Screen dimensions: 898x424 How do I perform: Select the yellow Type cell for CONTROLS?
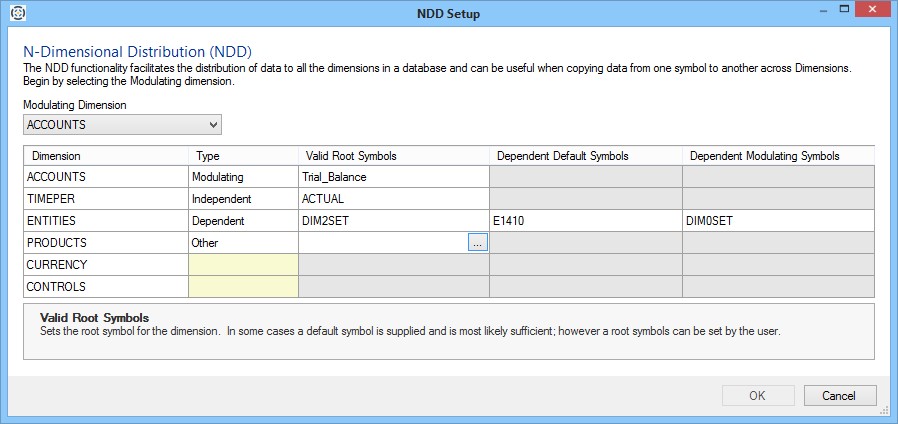coord(243,287)
